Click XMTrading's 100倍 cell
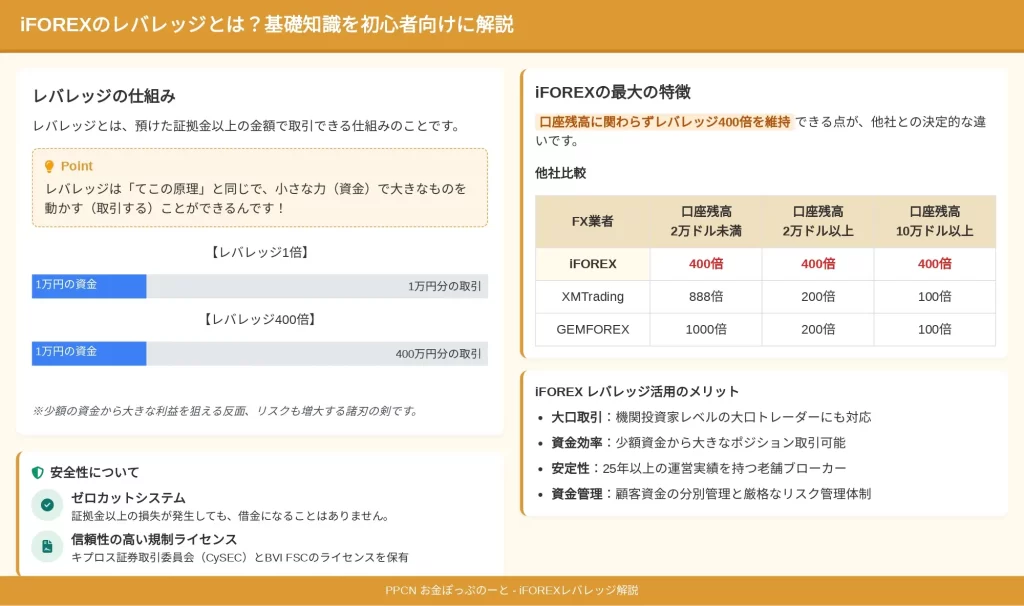Viewport: 1024px width, 606px height. [x=935, y=296]
